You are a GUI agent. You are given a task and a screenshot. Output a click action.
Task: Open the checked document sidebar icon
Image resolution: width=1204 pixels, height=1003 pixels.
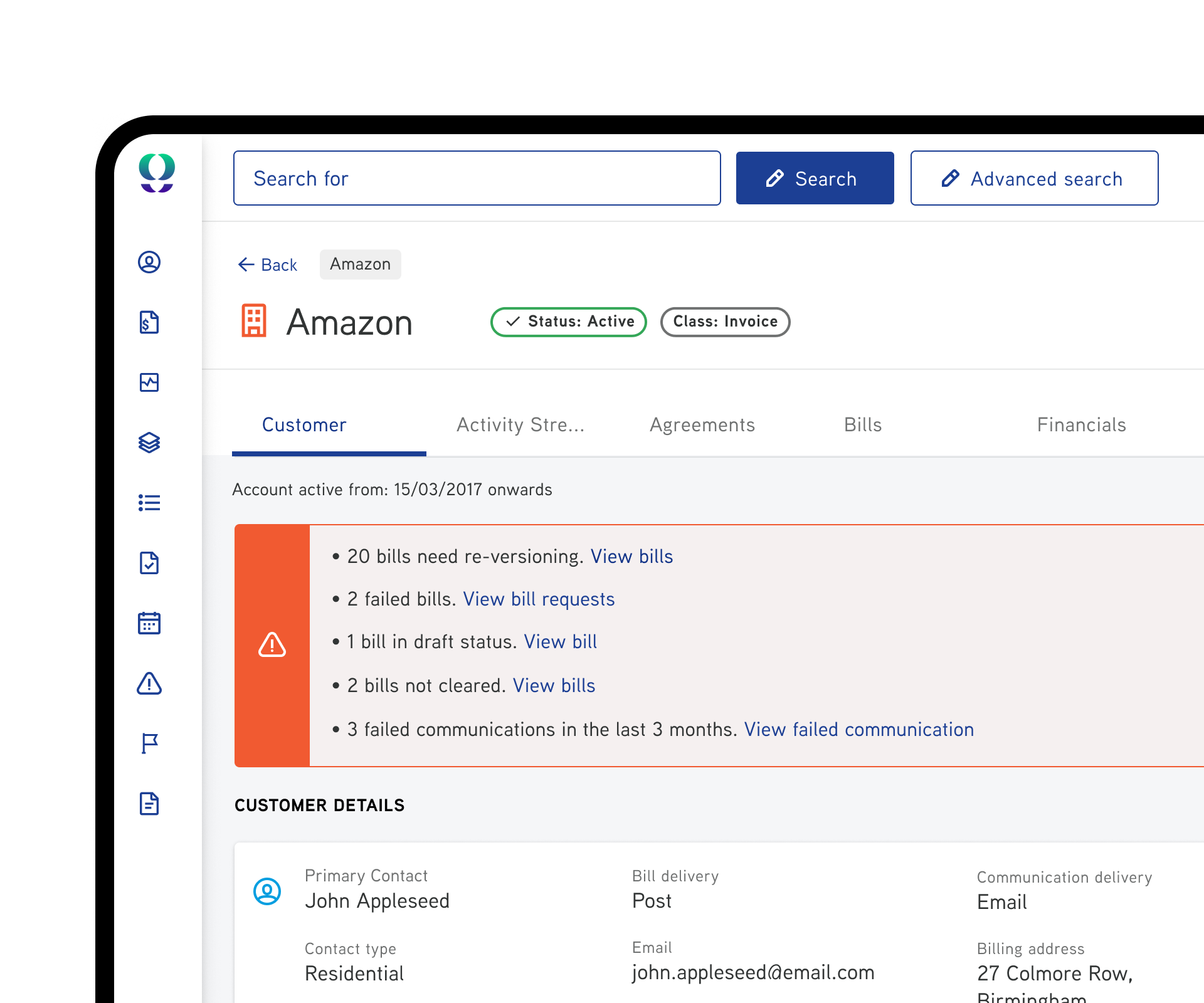click(x=149, y=563)
